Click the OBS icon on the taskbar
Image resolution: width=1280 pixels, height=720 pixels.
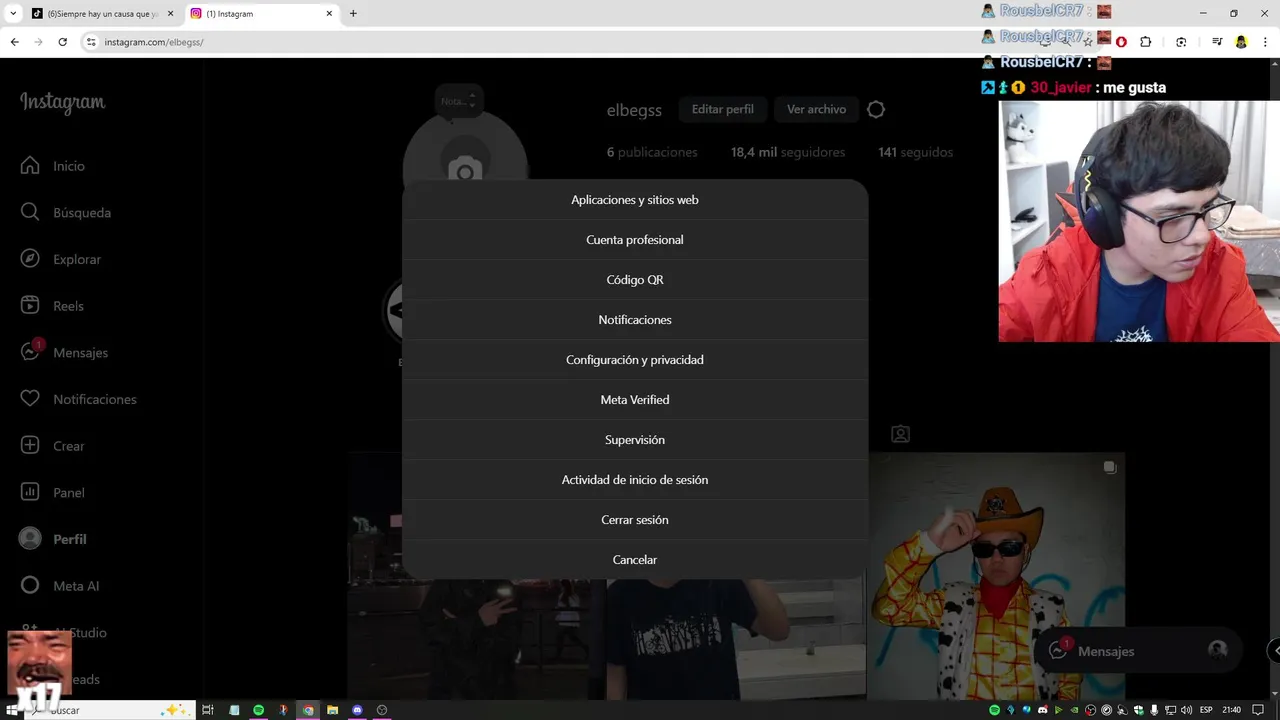pyautogui.click(x=382, y=710)
